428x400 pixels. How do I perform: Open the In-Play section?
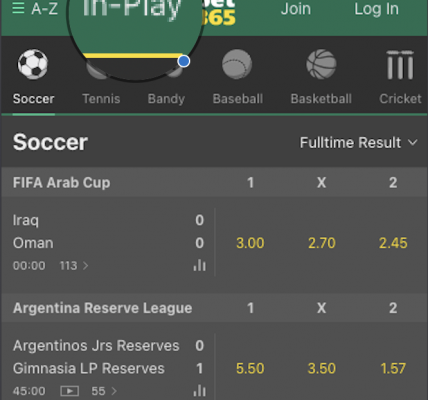(x=132, y=9)
